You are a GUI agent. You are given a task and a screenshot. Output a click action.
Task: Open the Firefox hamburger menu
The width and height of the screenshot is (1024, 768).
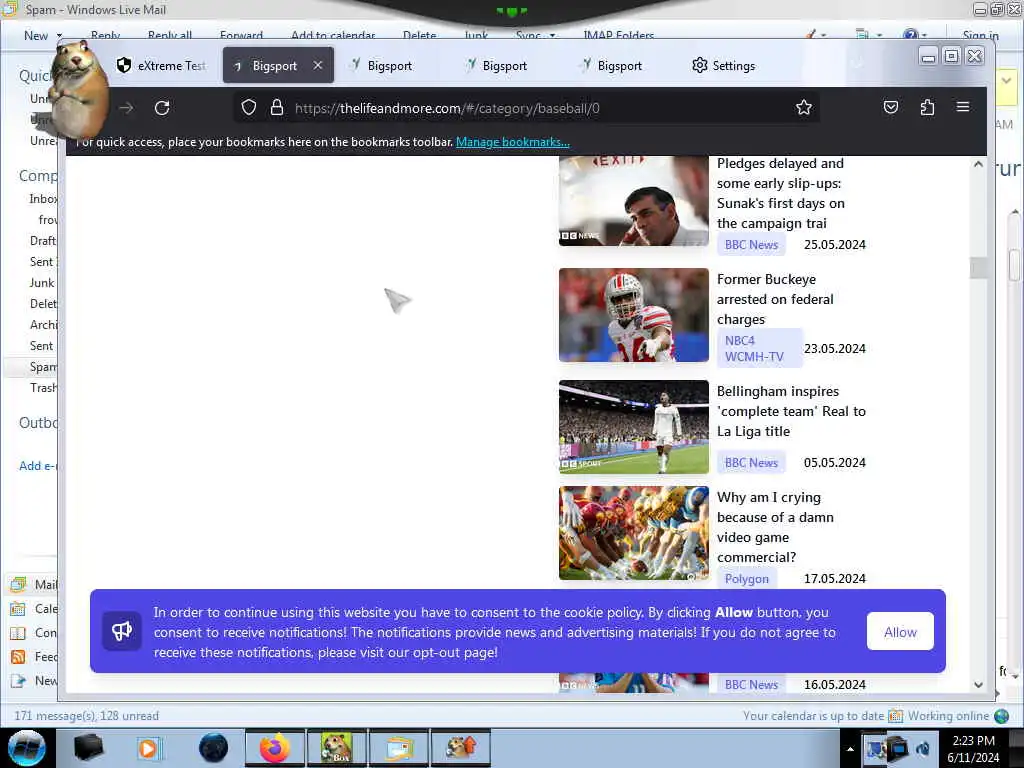pos(963,107)
